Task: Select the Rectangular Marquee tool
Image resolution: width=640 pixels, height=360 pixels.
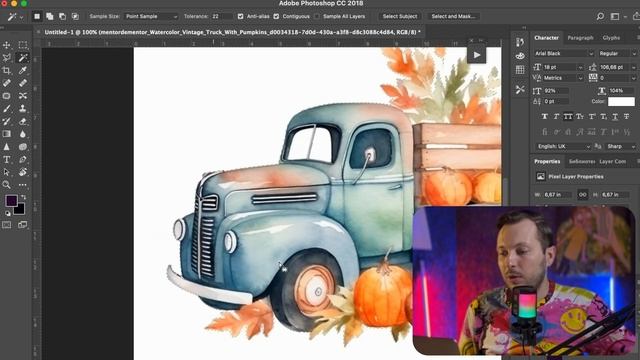Action: (23, 44)
